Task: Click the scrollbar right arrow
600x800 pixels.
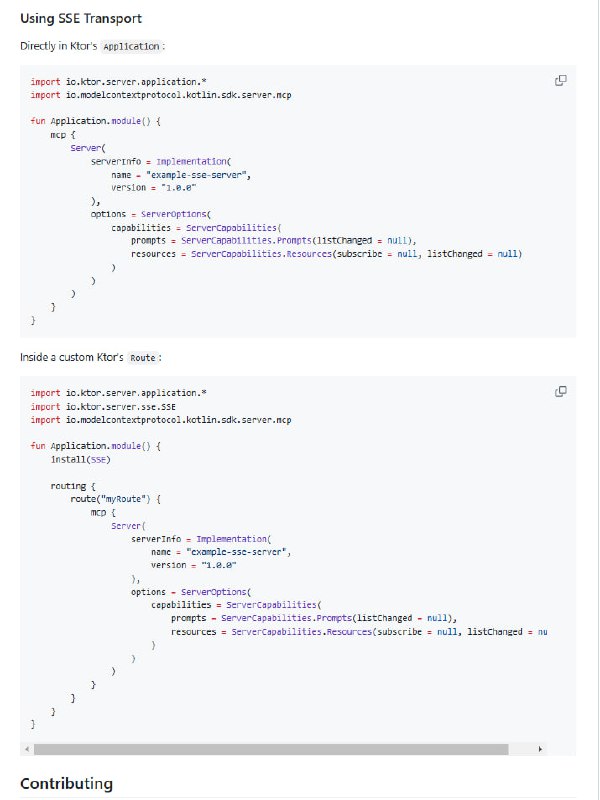Action: point(539,747)
